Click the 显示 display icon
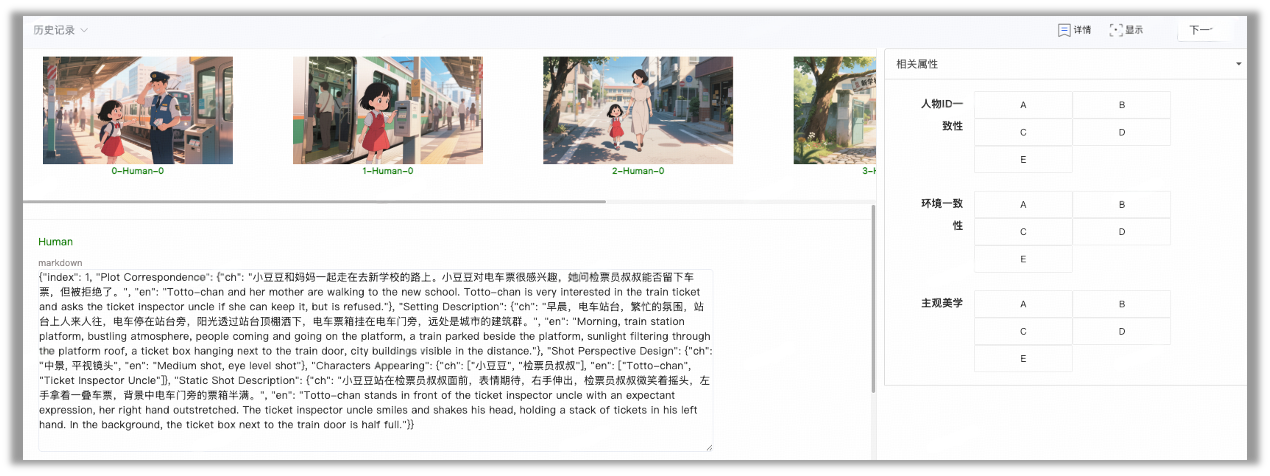This screenshot has height=476, width=1270. (1116, 30)
